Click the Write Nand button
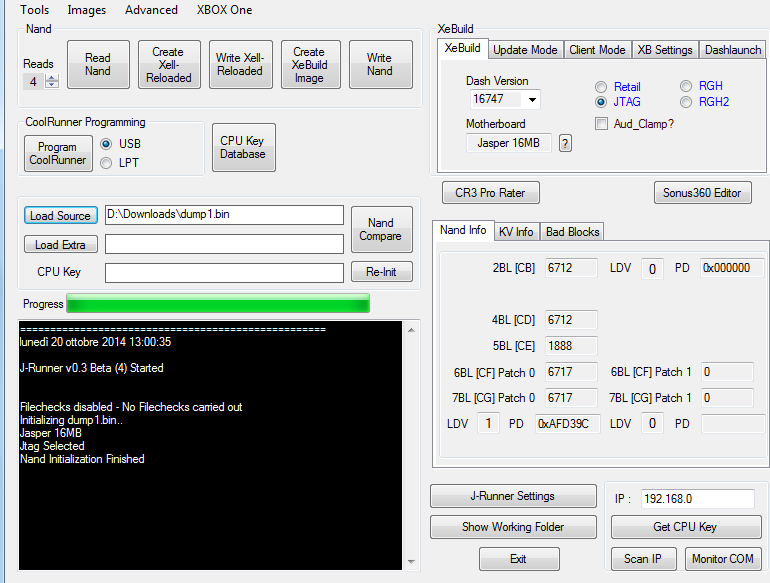 [380, 64]
